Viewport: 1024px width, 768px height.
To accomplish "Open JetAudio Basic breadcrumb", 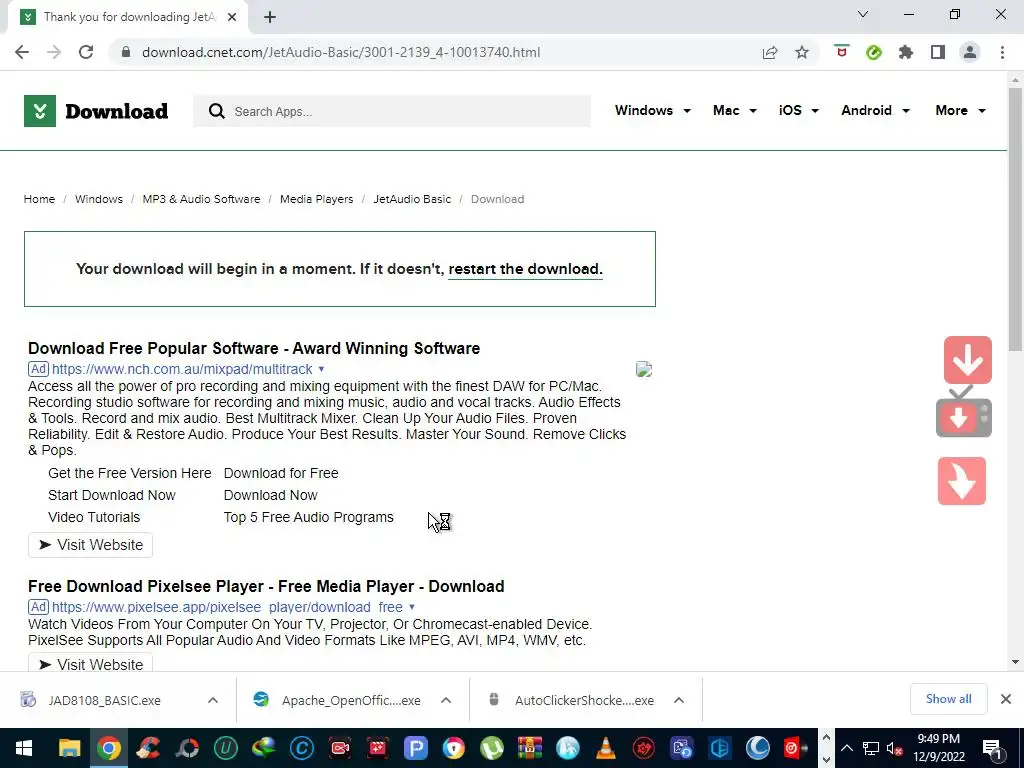I will 412,199.
